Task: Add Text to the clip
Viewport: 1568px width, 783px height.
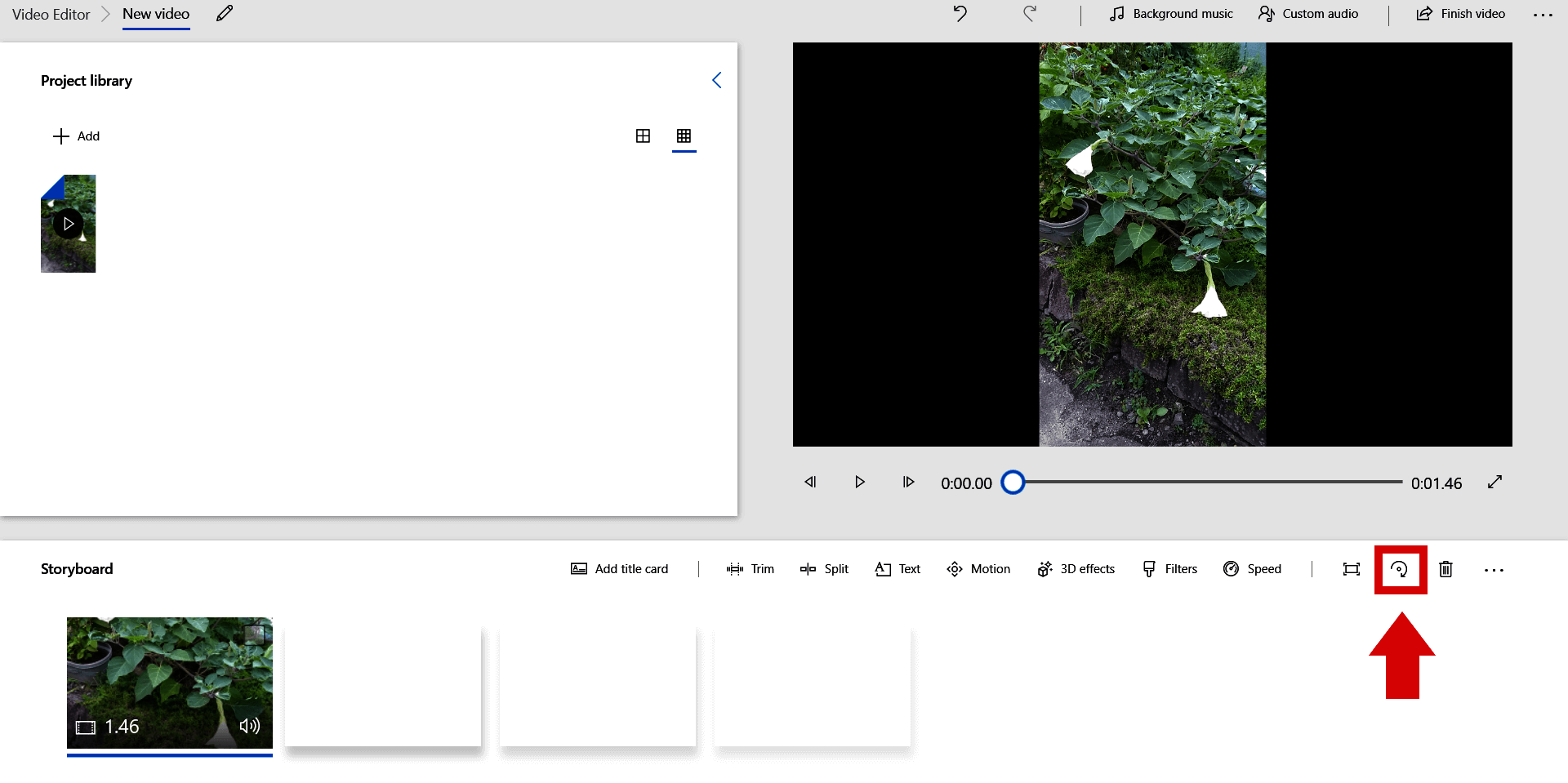Action: [897, 568]
